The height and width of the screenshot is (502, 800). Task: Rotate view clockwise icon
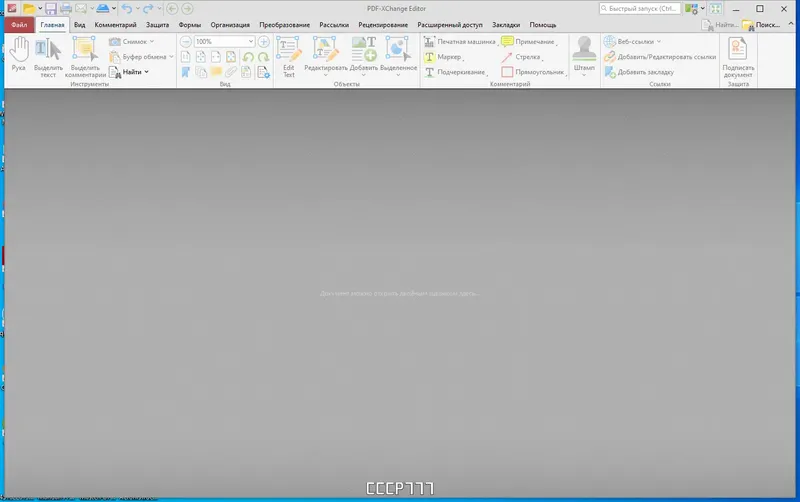263,57
